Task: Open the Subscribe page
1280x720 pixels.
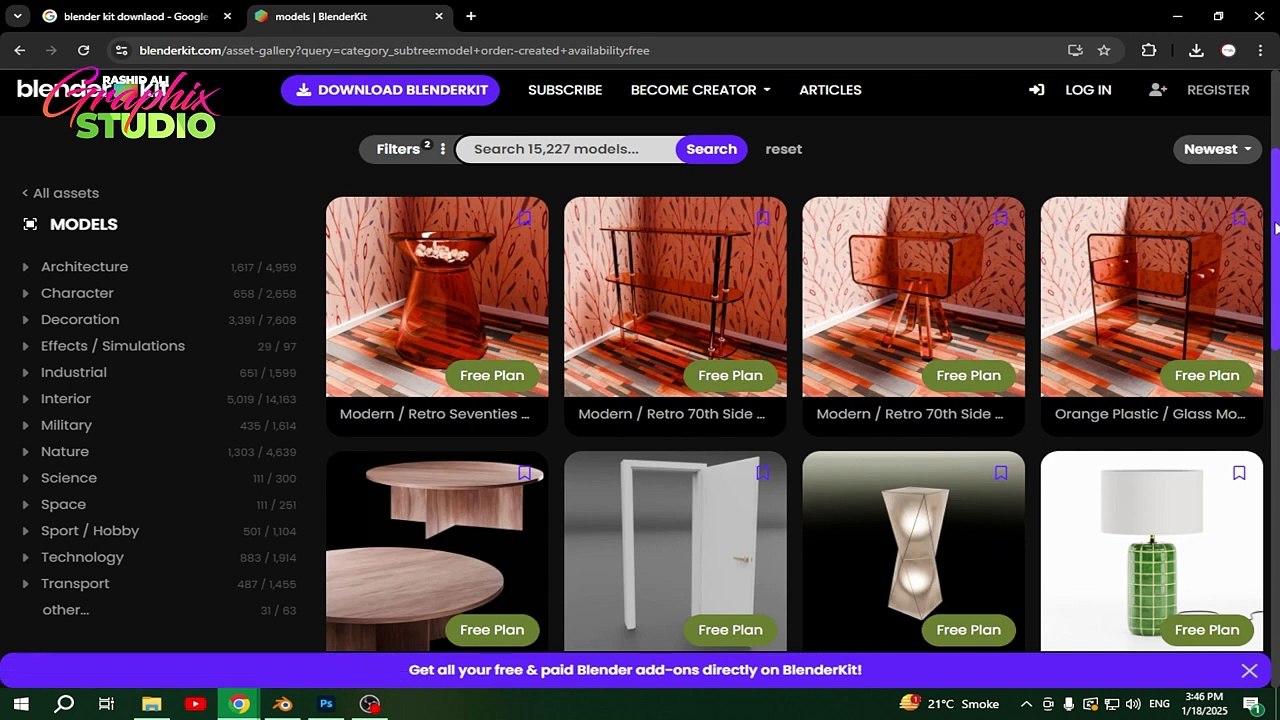Action: point(565,90)
